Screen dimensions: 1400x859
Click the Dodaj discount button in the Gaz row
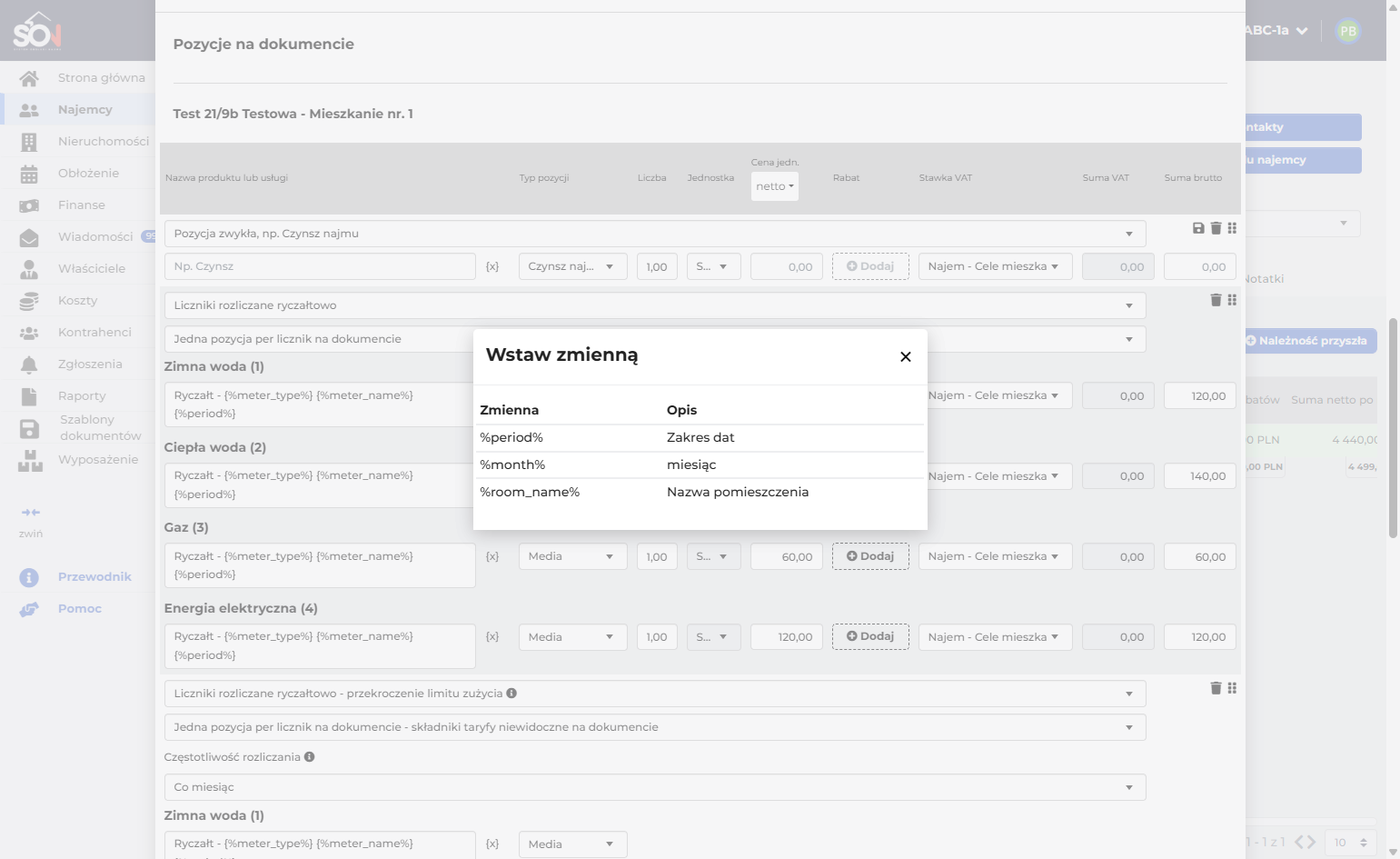pyautogui.click(x=870, y=556)
